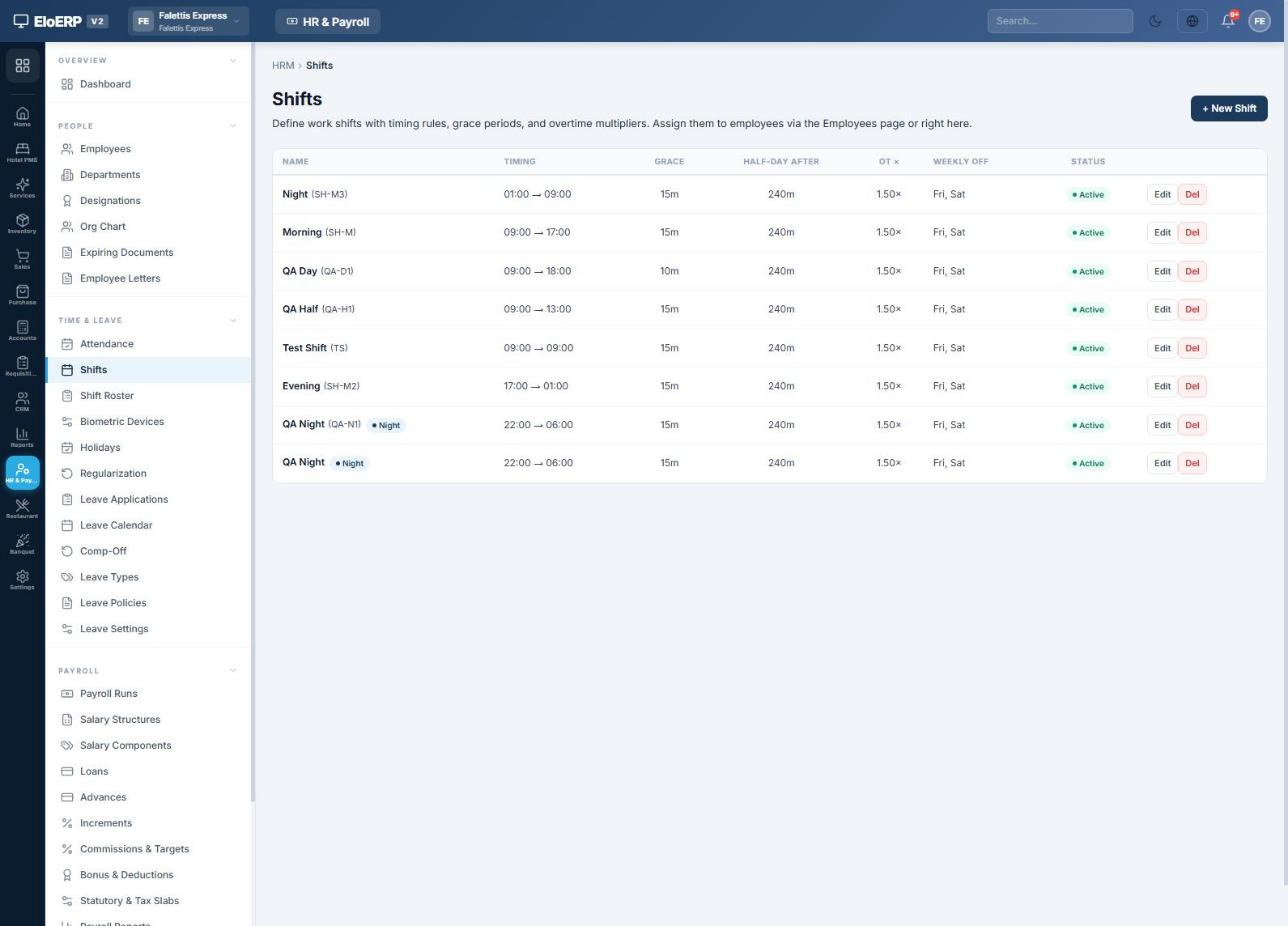Click the New Shift button

click(x=1229, y=109)
